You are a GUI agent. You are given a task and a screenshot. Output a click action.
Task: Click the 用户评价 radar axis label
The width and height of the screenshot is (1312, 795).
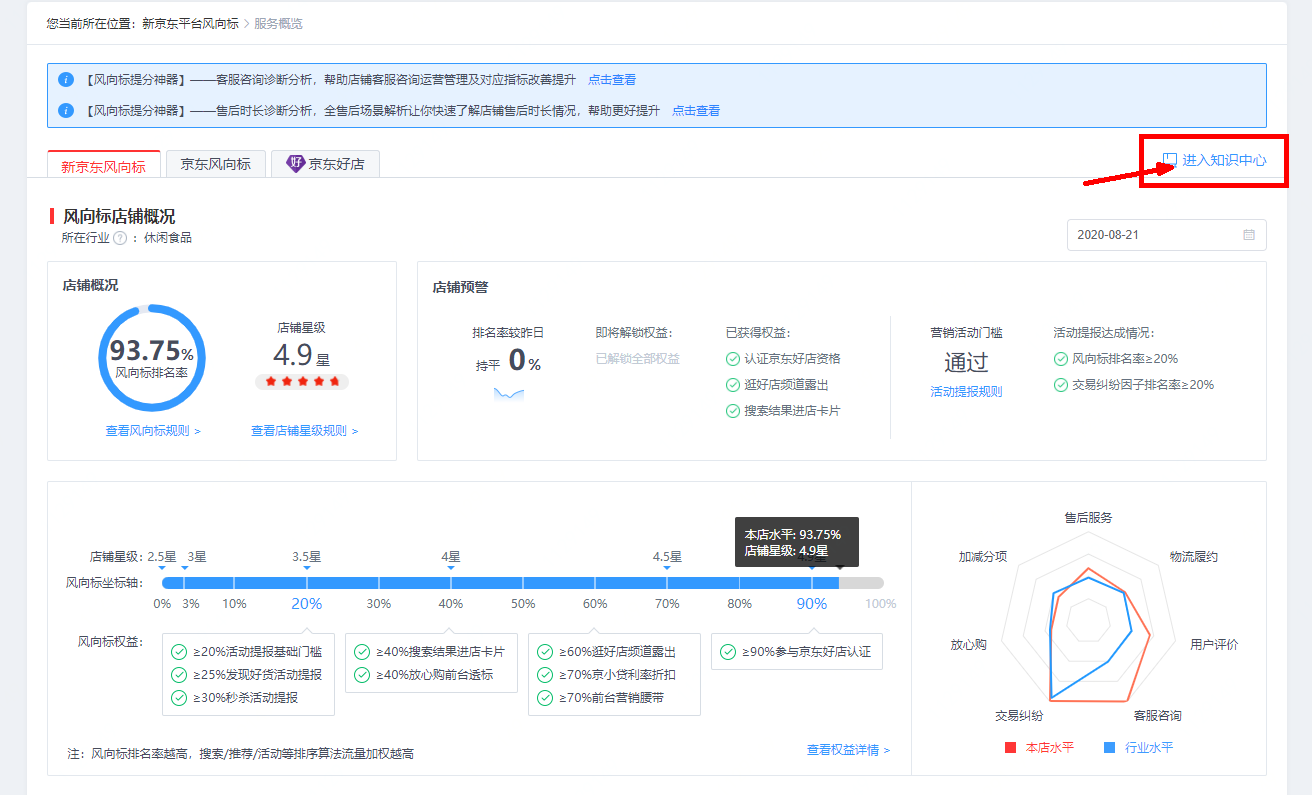coord(1214,645)
